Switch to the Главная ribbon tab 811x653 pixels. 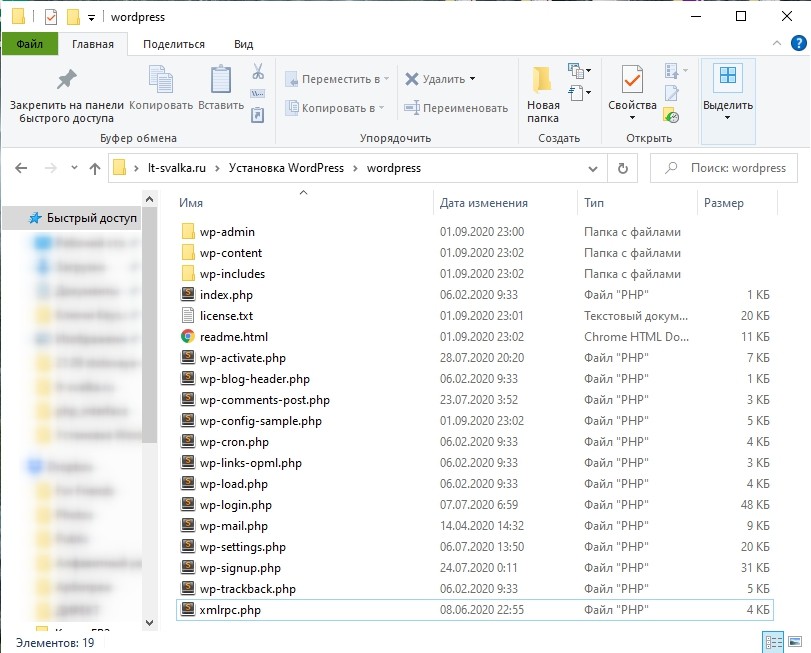pyautogui.click(x=93, y=44)
